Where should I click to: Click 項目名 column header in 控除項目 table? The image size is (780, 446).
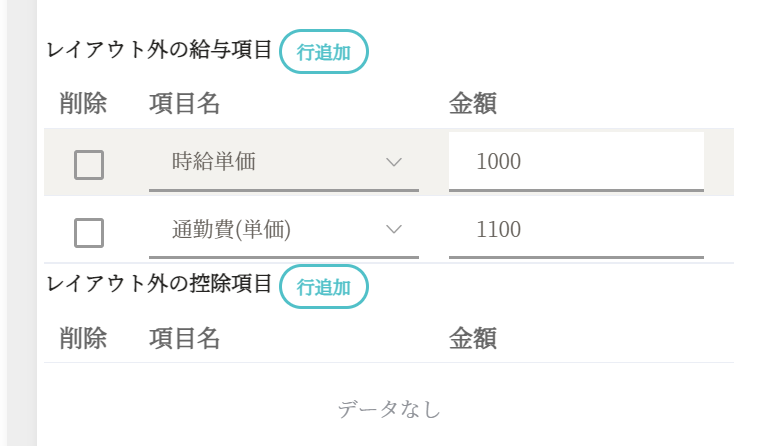coord(184,338)
